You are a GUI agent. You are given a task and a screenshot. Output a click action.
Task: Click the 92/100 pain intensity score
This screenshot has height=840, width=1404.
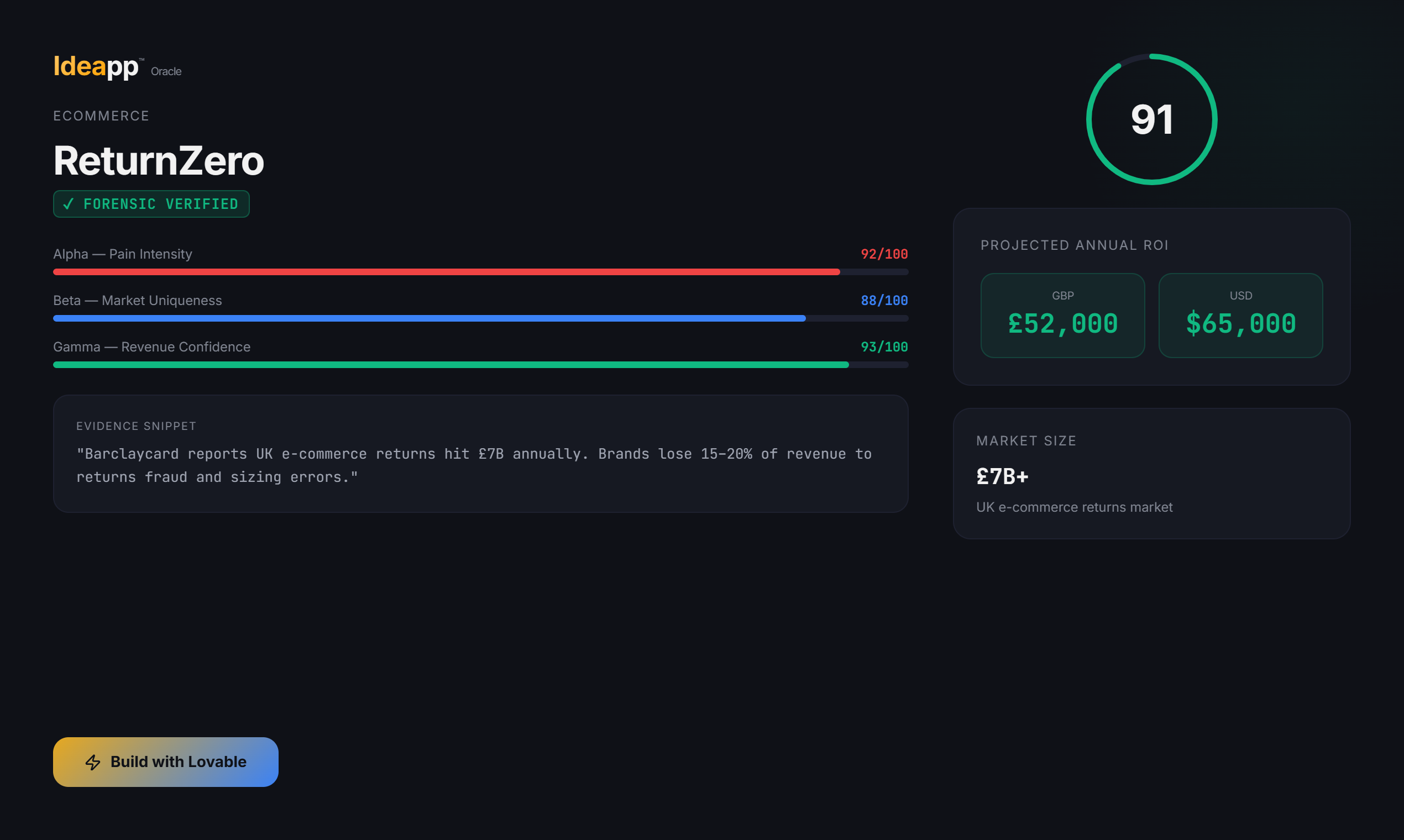click(884, 254)
